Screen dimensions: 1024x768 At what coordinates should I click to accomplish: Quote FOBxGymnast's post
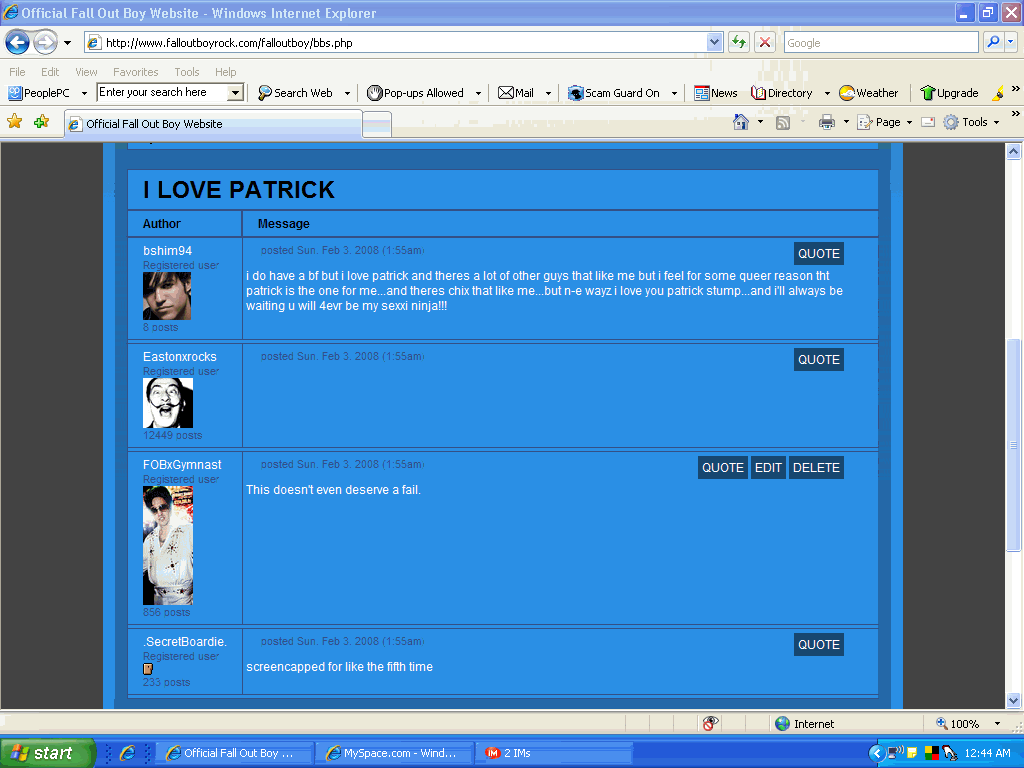coord(723,468)
